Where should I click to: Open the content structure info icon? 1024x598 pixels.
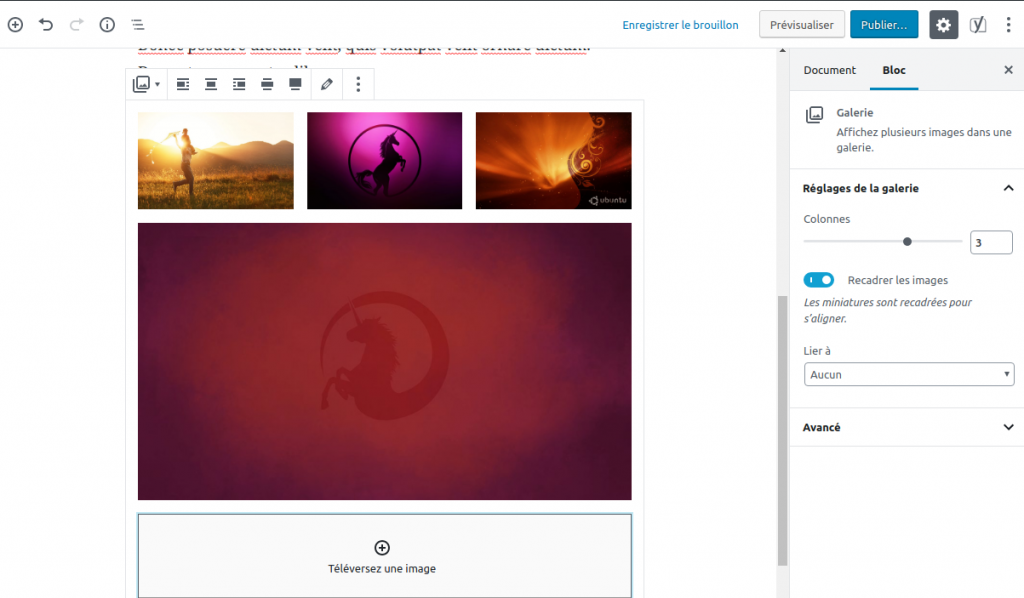(107, 25)
